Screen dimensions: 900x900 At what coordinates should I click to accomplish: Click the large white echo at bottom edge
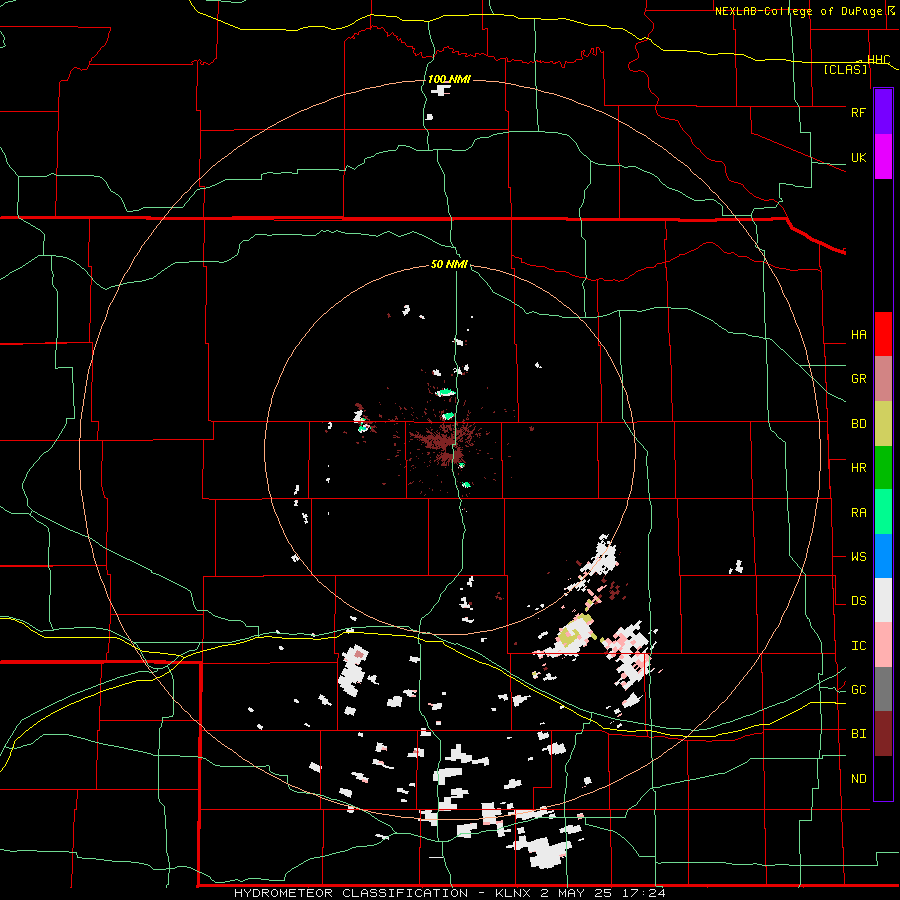tap(544, 851)
